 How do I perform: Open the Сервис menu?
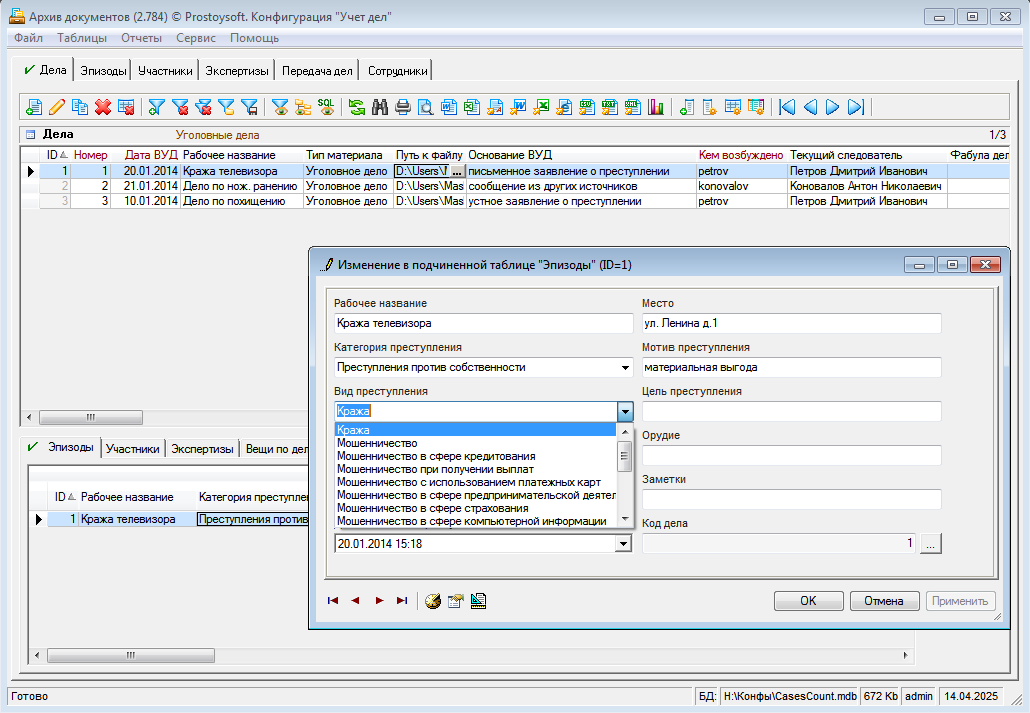pos(195,38)
